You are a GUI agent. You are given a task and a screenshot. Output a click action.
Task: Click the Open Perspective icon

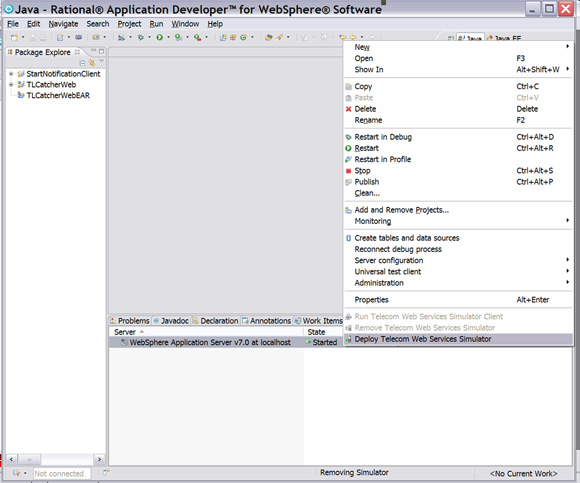tap(451, 38)
